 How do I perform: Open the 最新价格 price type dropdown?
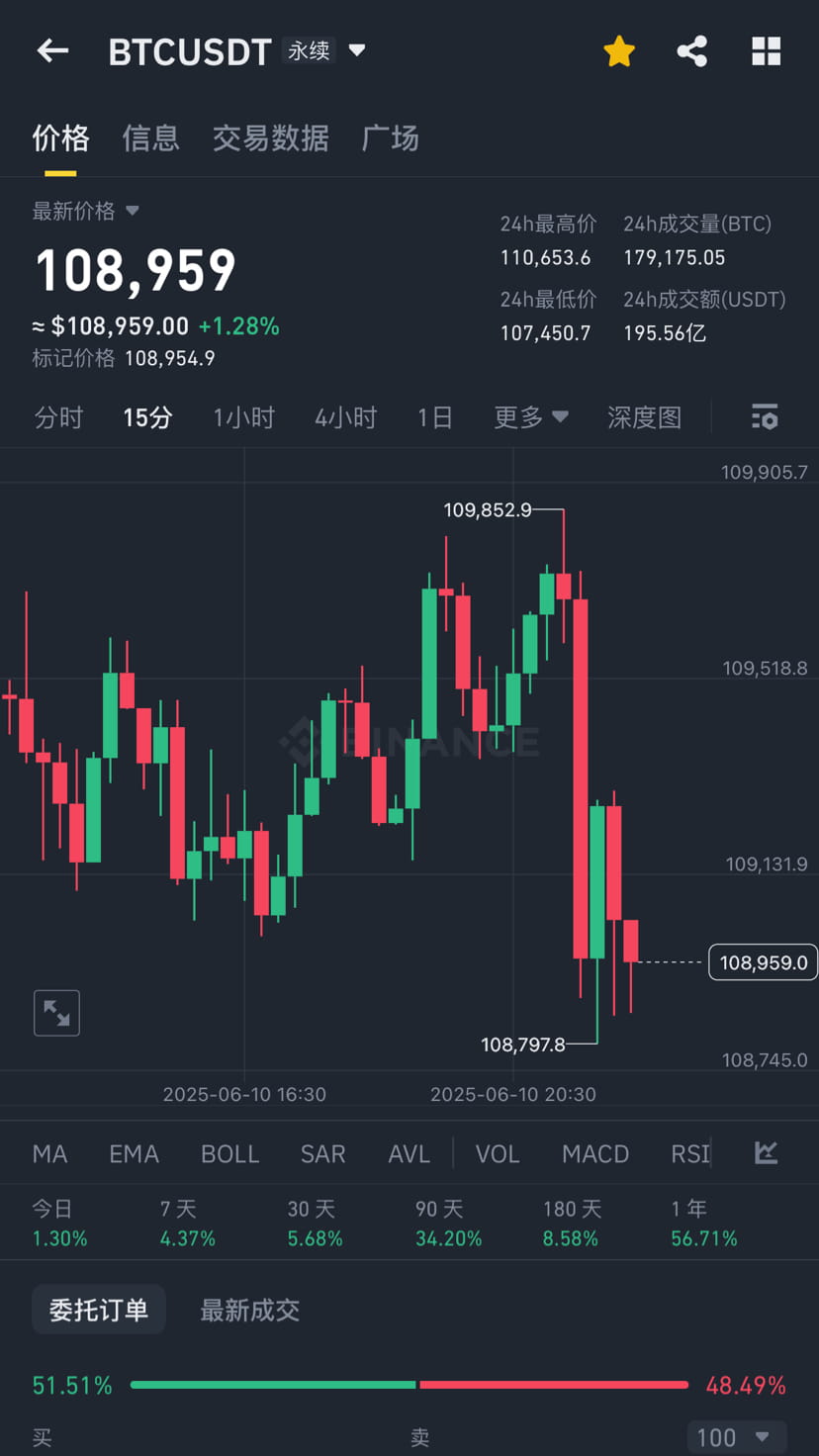coord(86,211)
